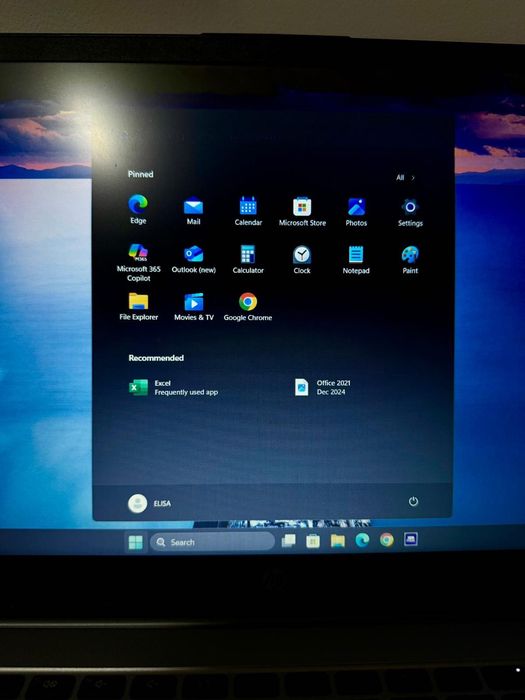Open Microsoft Store in pinned apps
This screenshot has width=525, height=700.
point(302,211)
